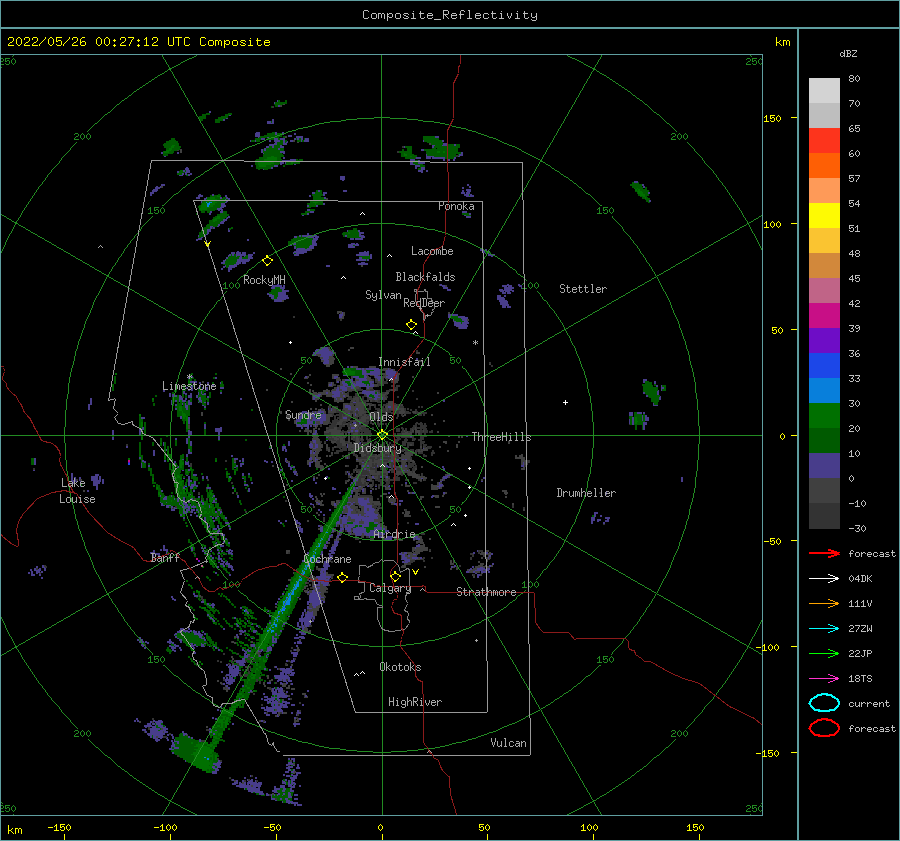
Task: Click the Blackfalds label
Action: tap(425, 277)
